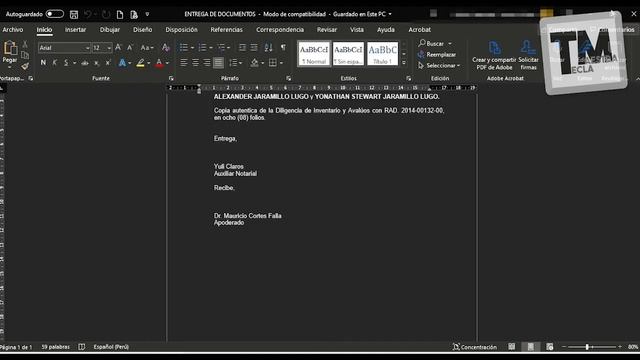Switch to Insertar tab
Image resolution: width=640 pixels, height=360 pixels.
(x=76, y=30)
